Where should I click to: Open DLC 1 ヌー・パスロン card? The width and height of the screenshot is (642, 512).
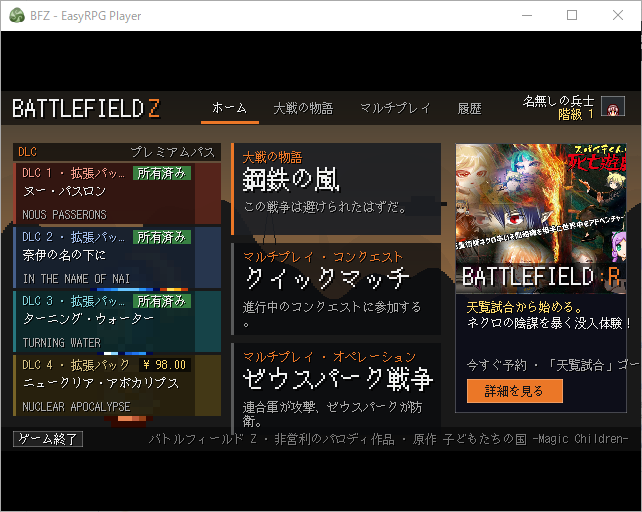tap(117, 193)
